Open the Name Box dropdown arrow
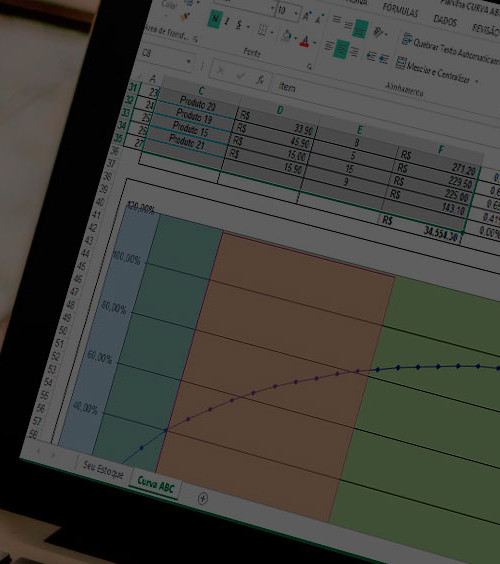 click(188, 62)
